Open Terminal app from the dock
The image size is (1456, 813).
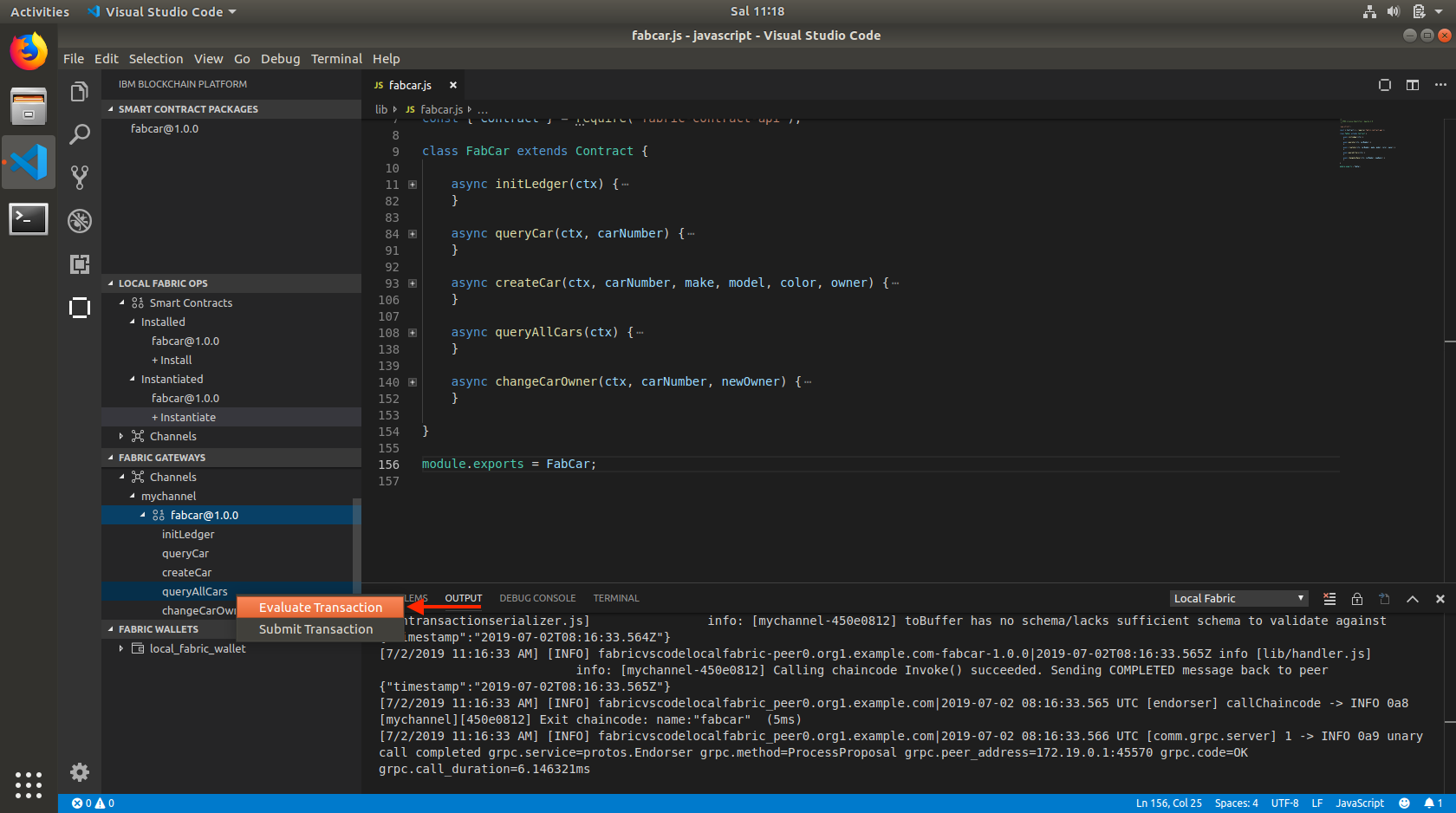click(x=29, y=218)
